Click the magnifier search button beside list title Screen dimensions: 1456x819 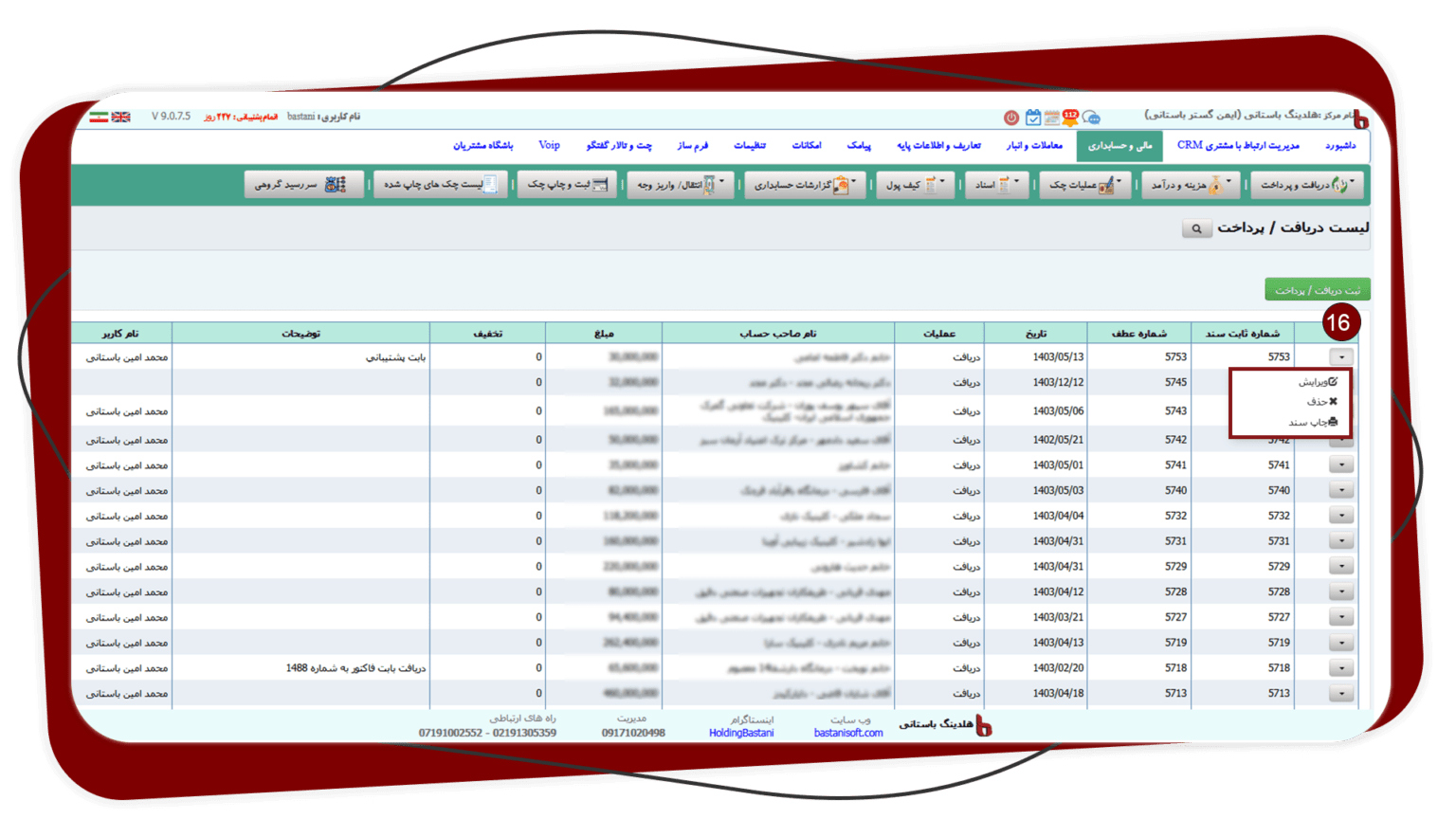[x=1196, y=228]
